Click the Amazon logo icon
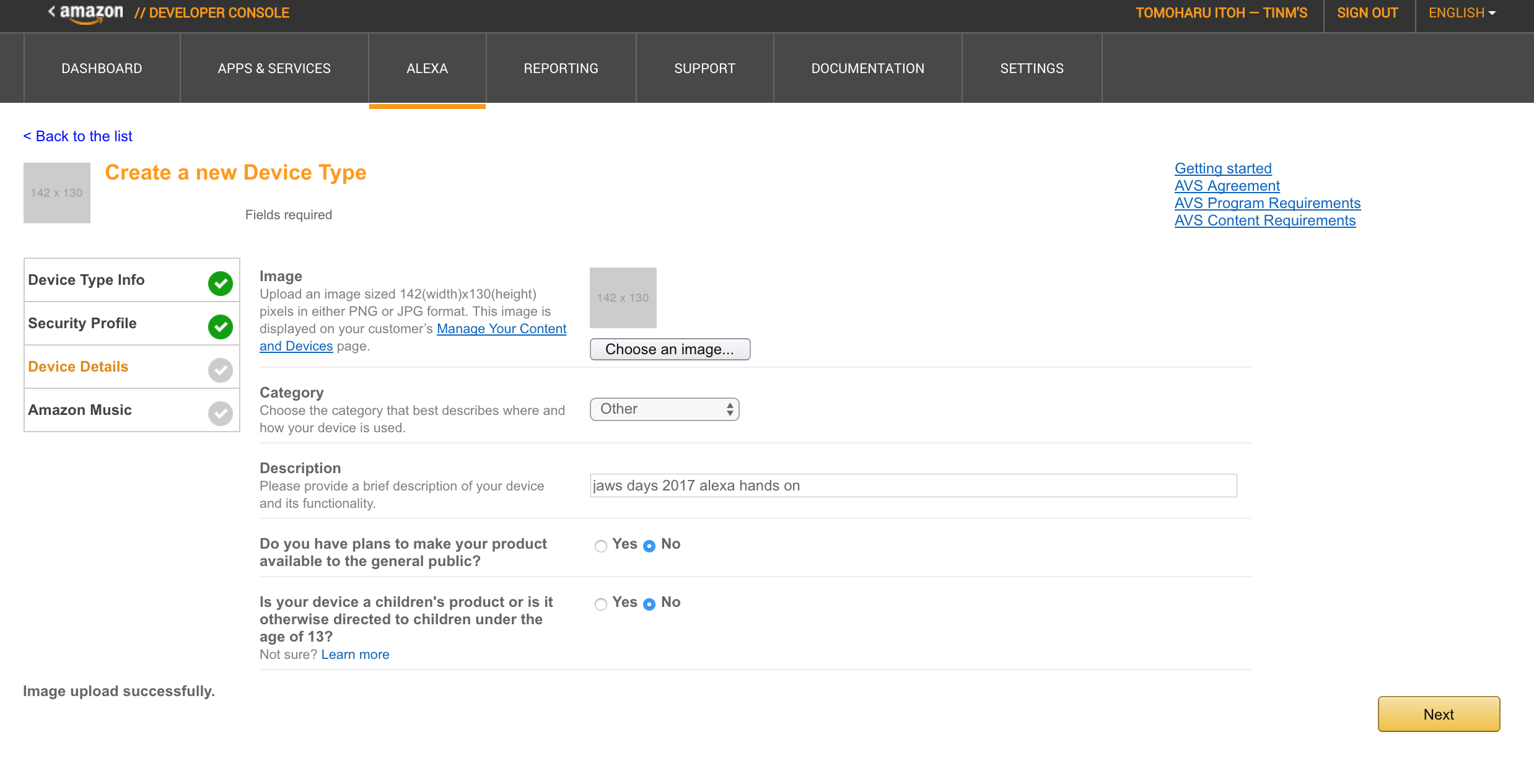Viewport: 1534px width, 784px height. pos(86,14)
